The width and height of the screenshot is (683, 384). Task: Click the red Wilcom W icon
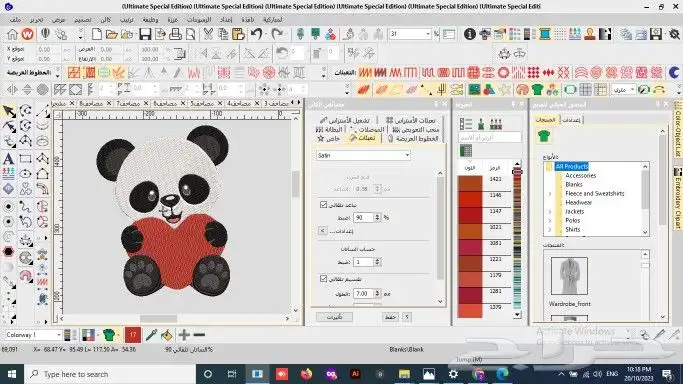(x=27, y=34)
